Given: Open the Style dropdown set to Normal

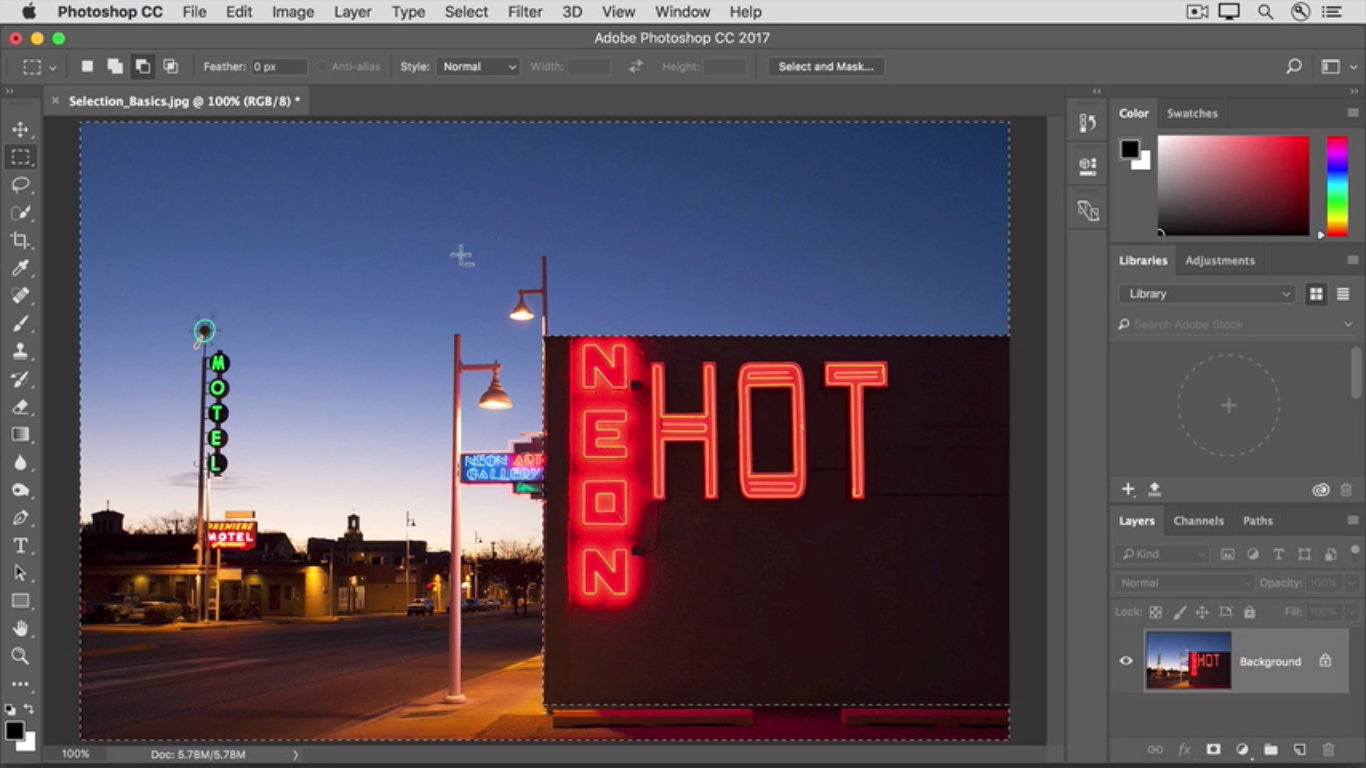Looking at the screenshot, I should [x=479, y=67].
